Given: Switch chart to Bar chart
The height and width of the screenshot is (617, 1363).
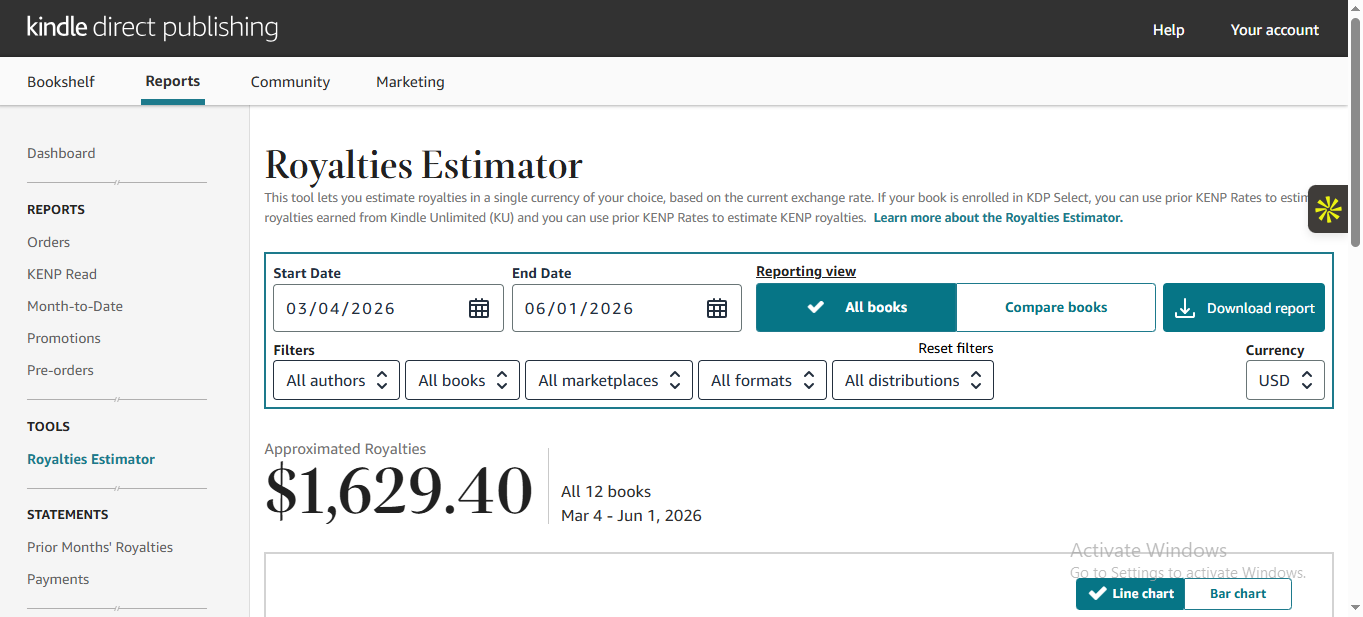Looking at the screenshot, I should tap(1238, 593).
